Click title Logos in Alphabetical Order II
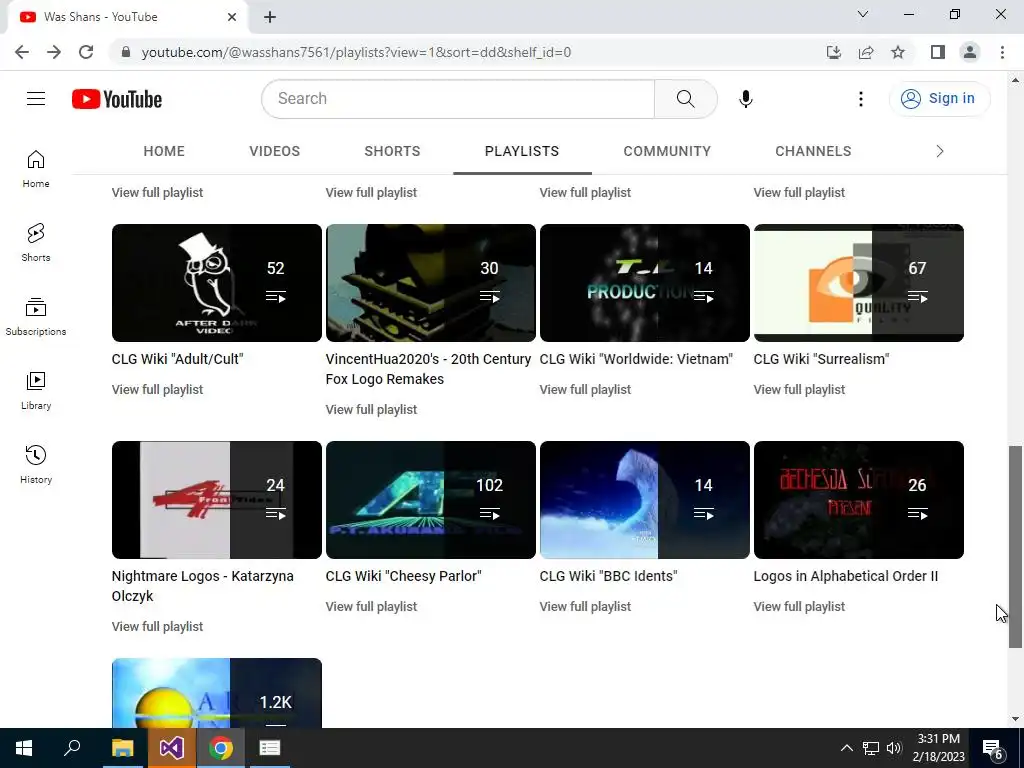This screenshot has width=1024, height=768. click(846, 576)
